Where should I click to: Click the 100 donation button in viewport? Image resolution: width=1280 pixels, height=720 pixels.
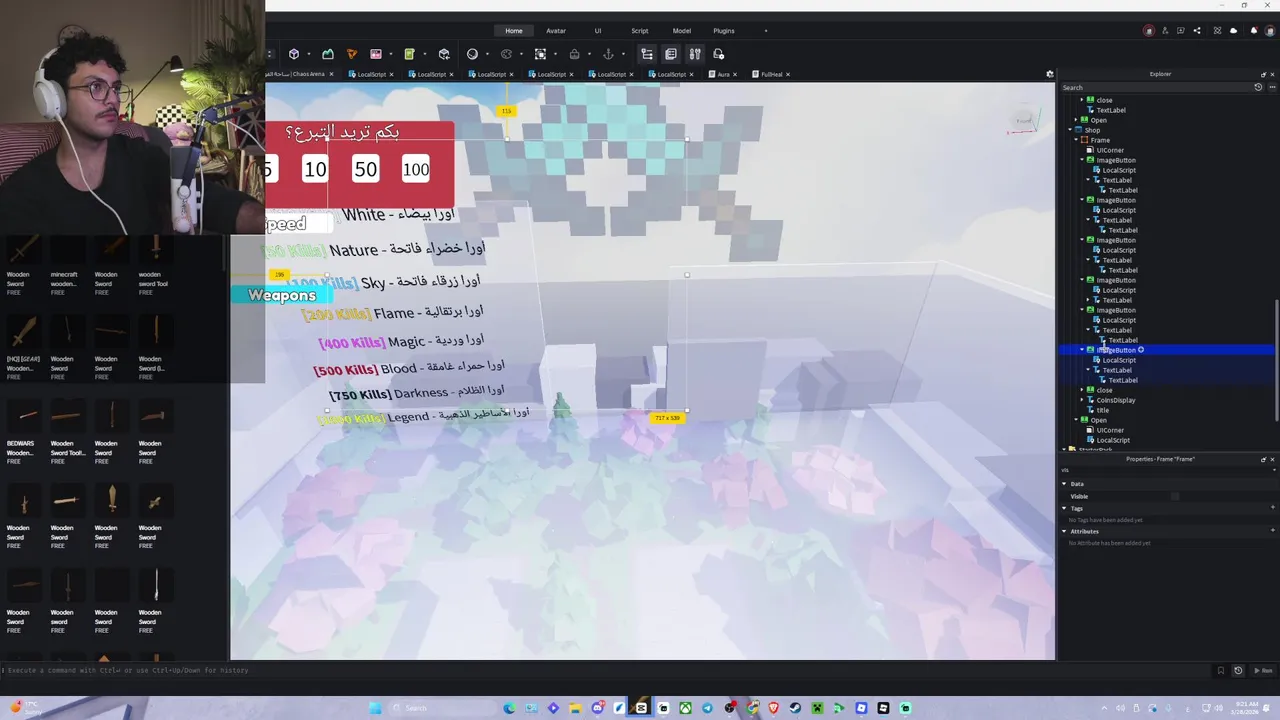(x=416, y=169)
